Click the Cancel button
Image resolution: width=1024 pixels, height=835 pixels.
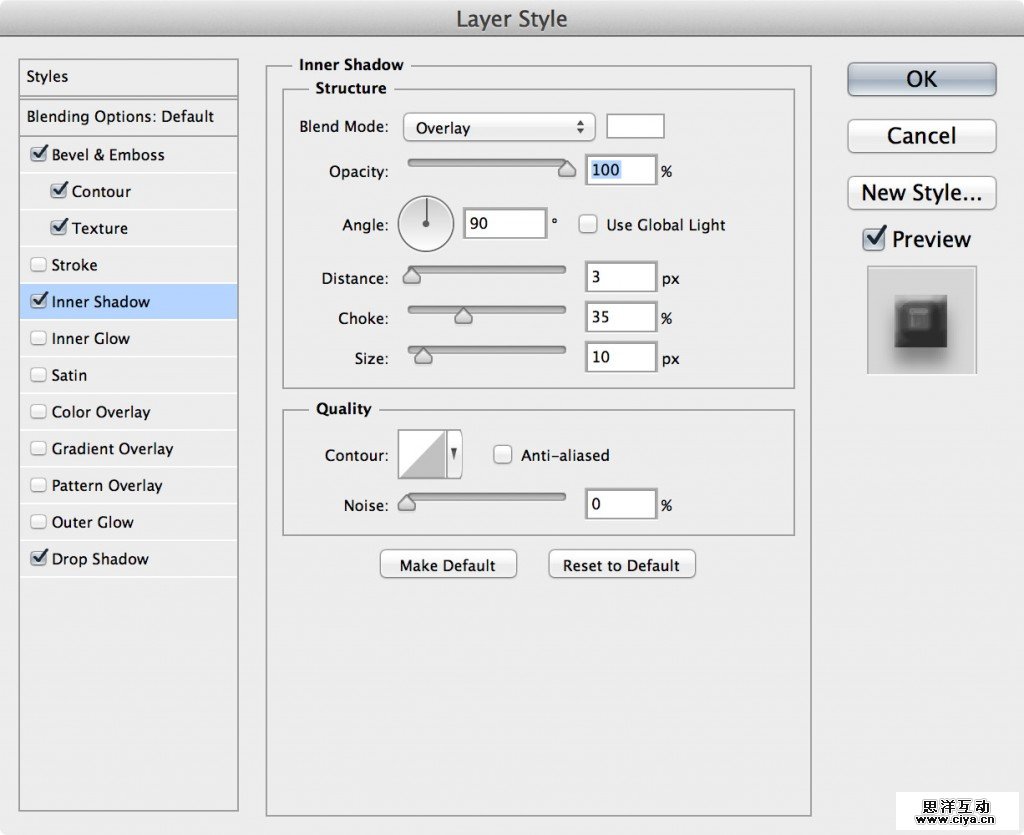(x=921, y=136)
